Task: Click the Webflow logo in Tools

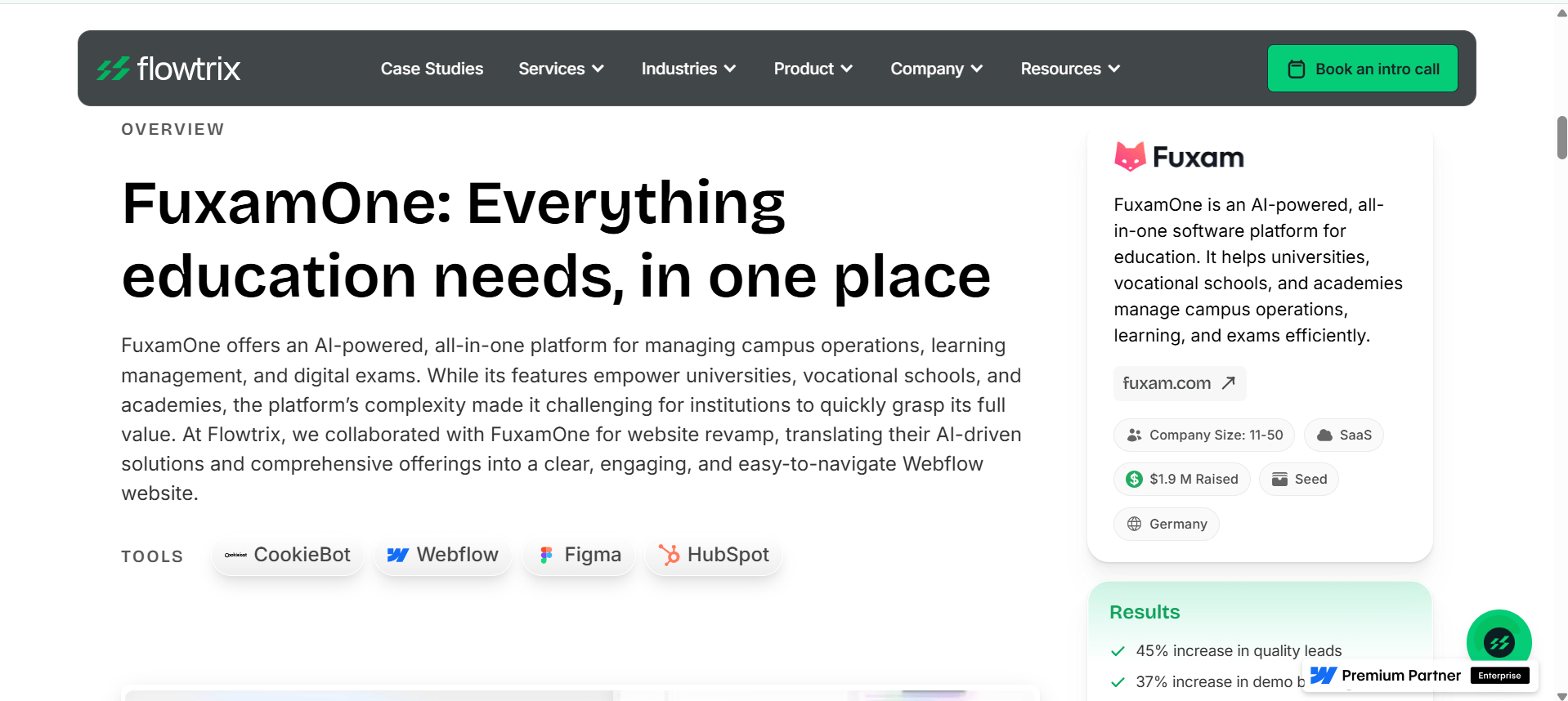Action: pyautogui.click(x=397, y=555)
